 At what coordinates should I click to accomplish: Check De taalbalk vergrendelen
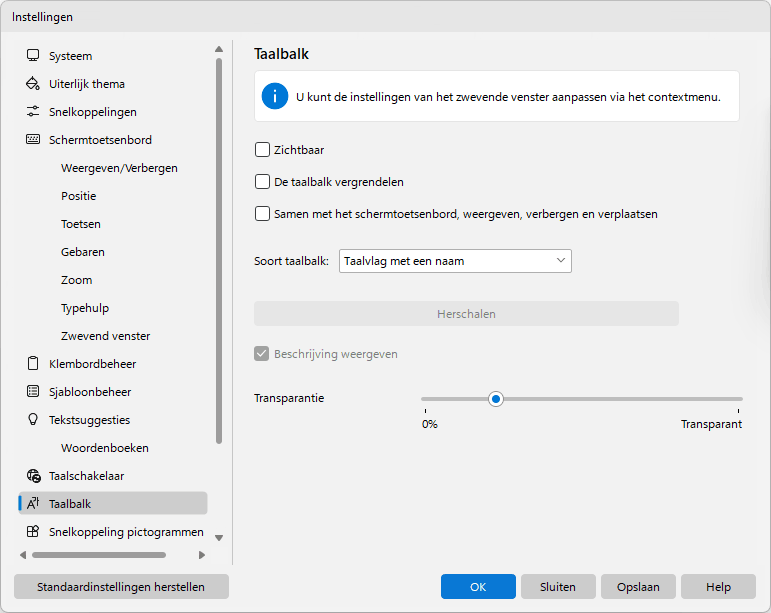(x=263, y=182)
